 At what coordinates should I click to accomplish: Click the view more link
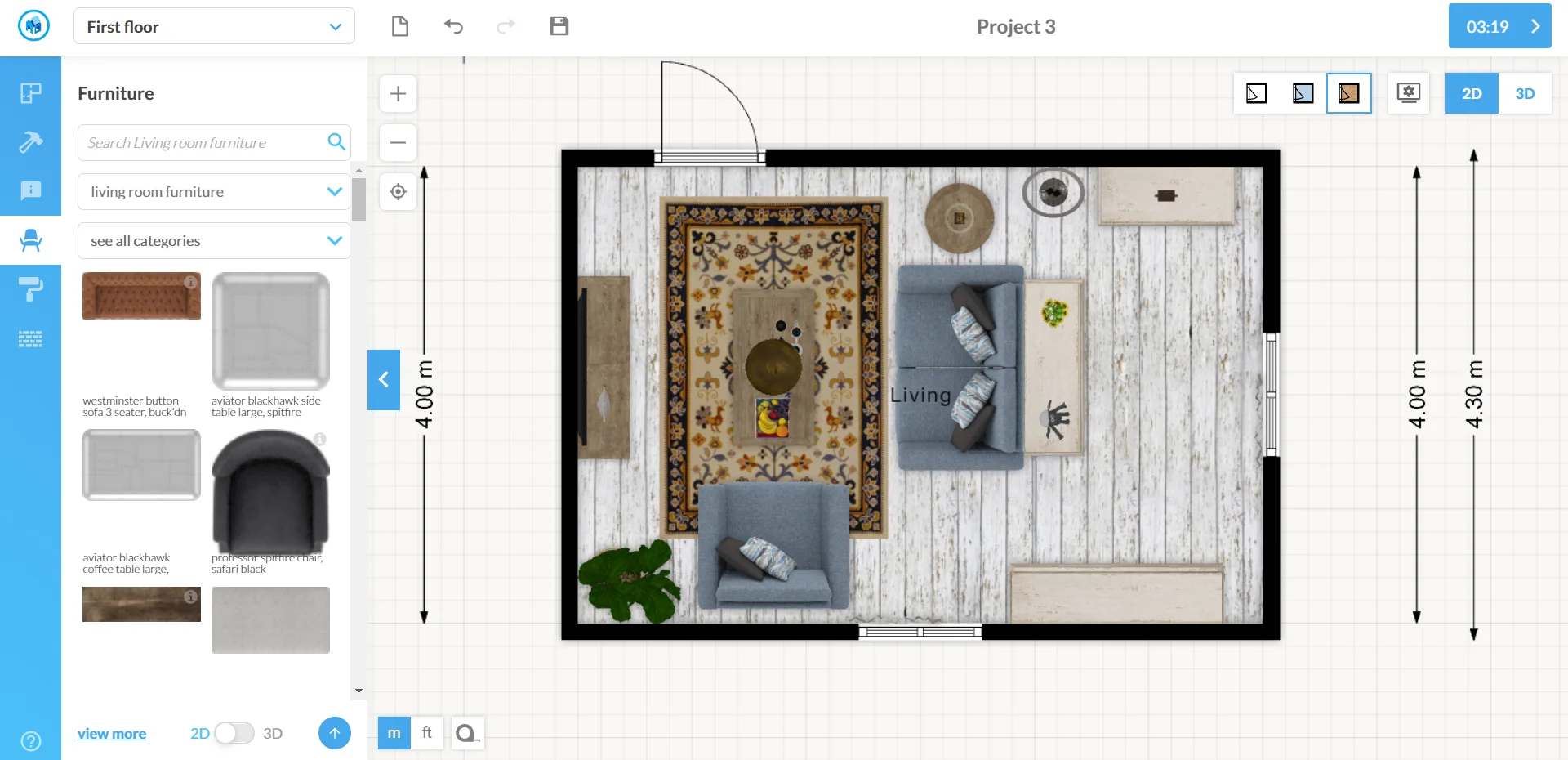click(112, 734)
